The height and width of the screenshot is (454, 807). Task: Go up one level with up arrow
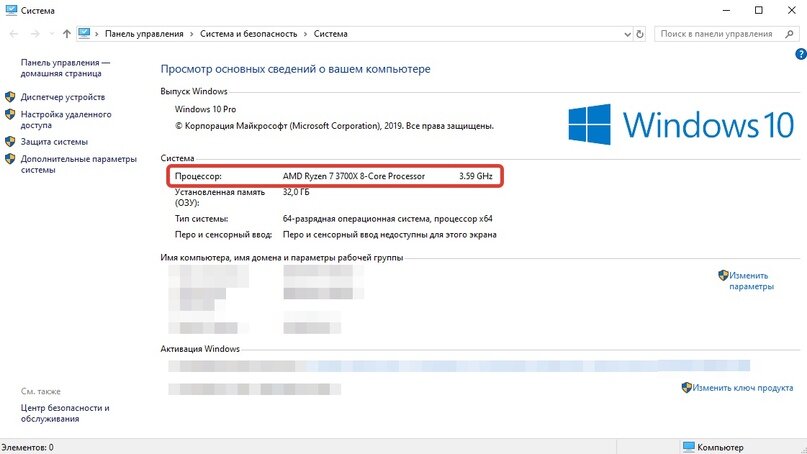coord(66,34)
